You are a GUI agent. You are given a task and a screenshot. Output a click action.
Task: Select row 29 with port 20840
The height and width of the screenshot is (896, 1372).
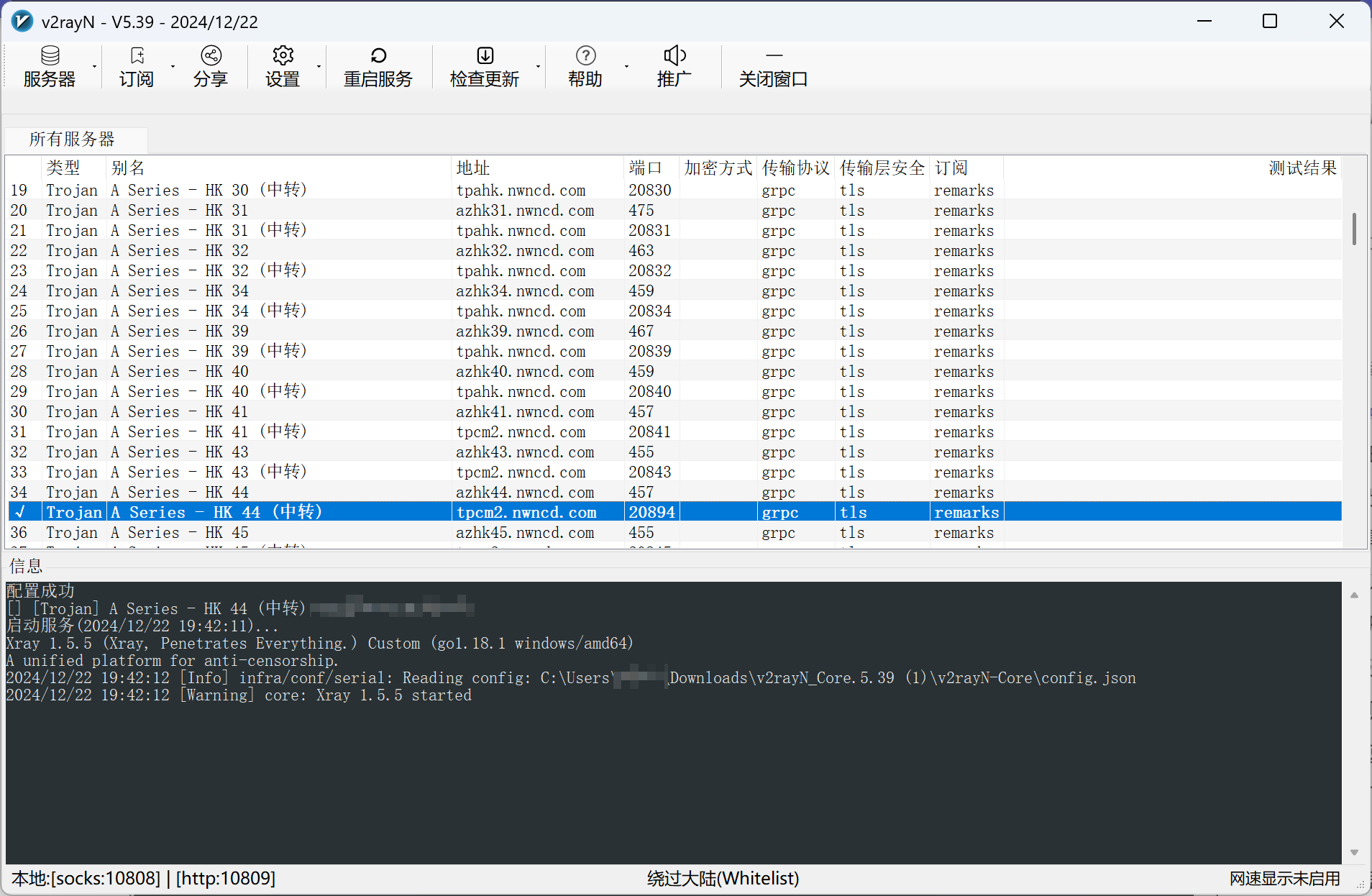click(674, 391)
